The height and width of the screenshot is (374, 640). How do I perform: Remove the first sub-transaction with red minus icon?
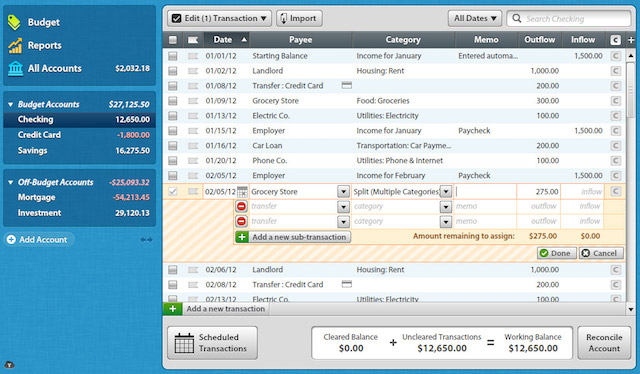point(241,207)
